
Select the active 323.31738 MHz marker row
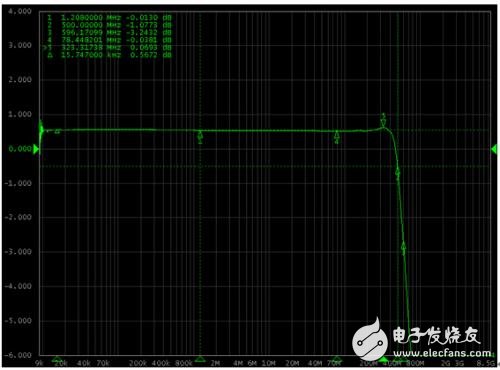click(108, 48)
